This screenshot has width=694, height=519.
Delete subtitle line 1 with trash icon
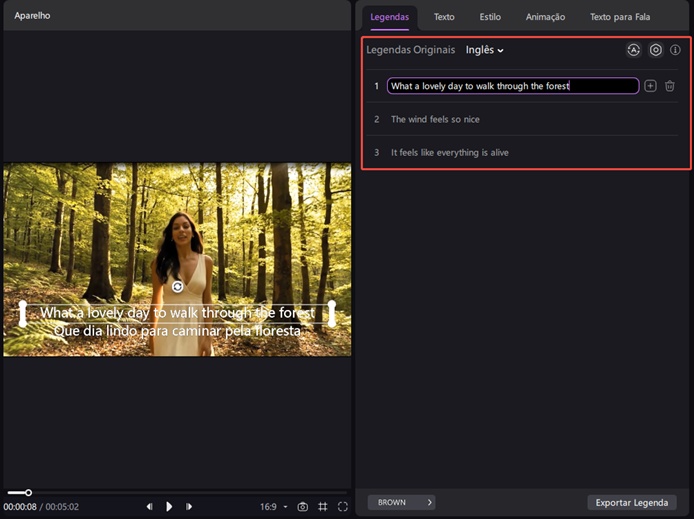pos(670,86)
